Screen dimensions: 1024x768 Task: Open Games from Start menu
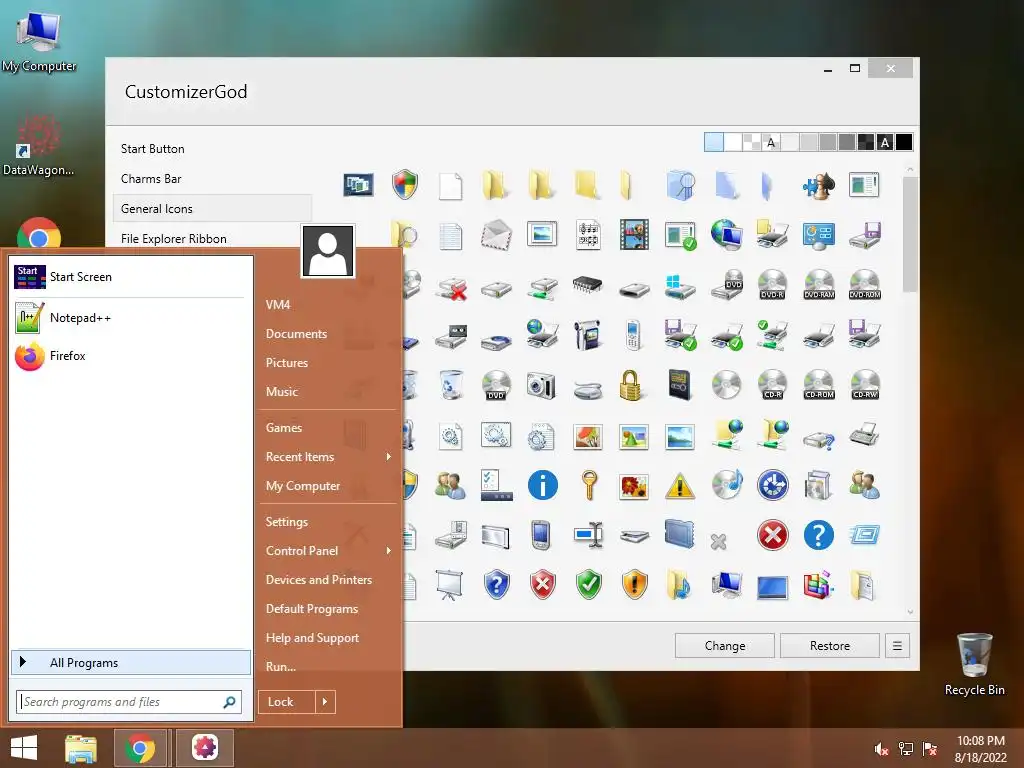[283, 428]
